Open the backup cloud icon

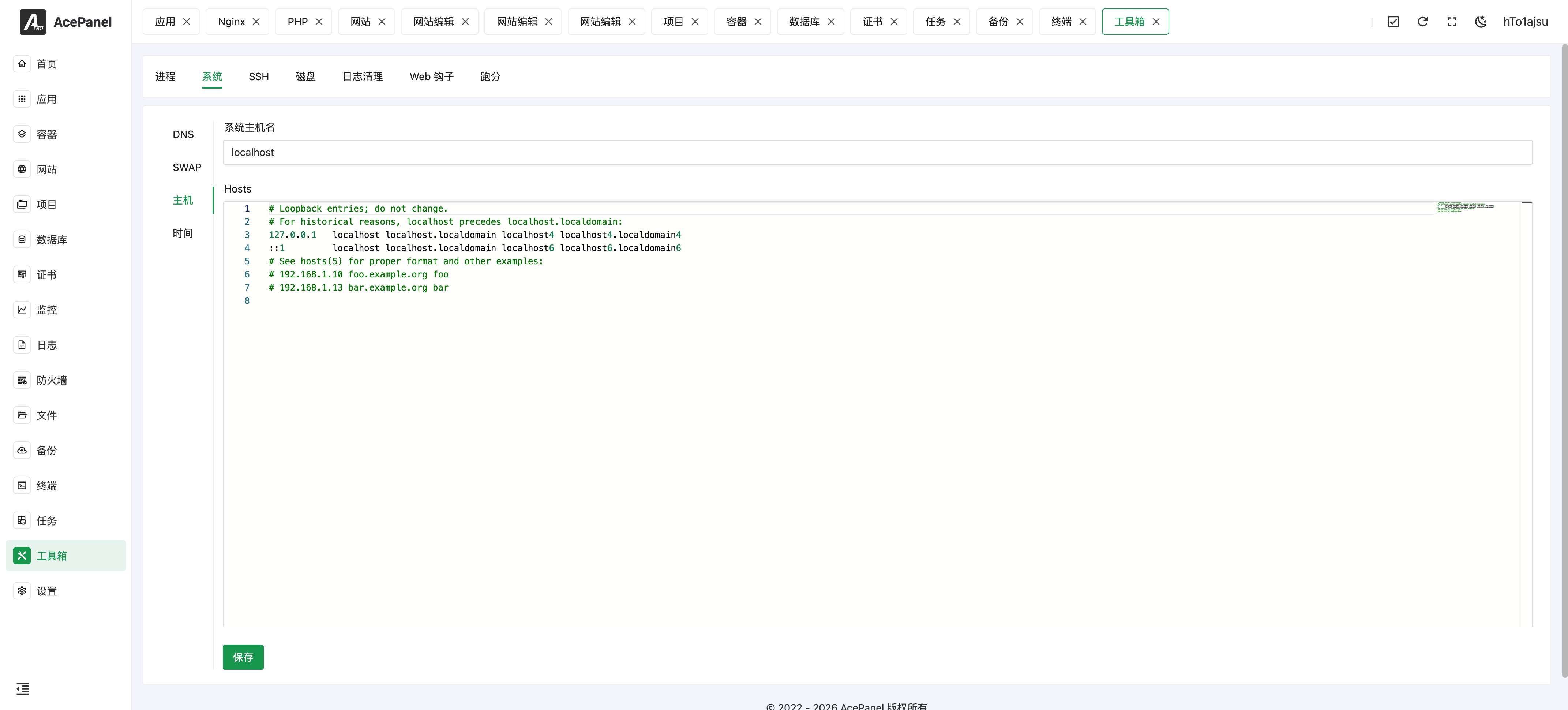pyautogui.click(x=22, y=451)
